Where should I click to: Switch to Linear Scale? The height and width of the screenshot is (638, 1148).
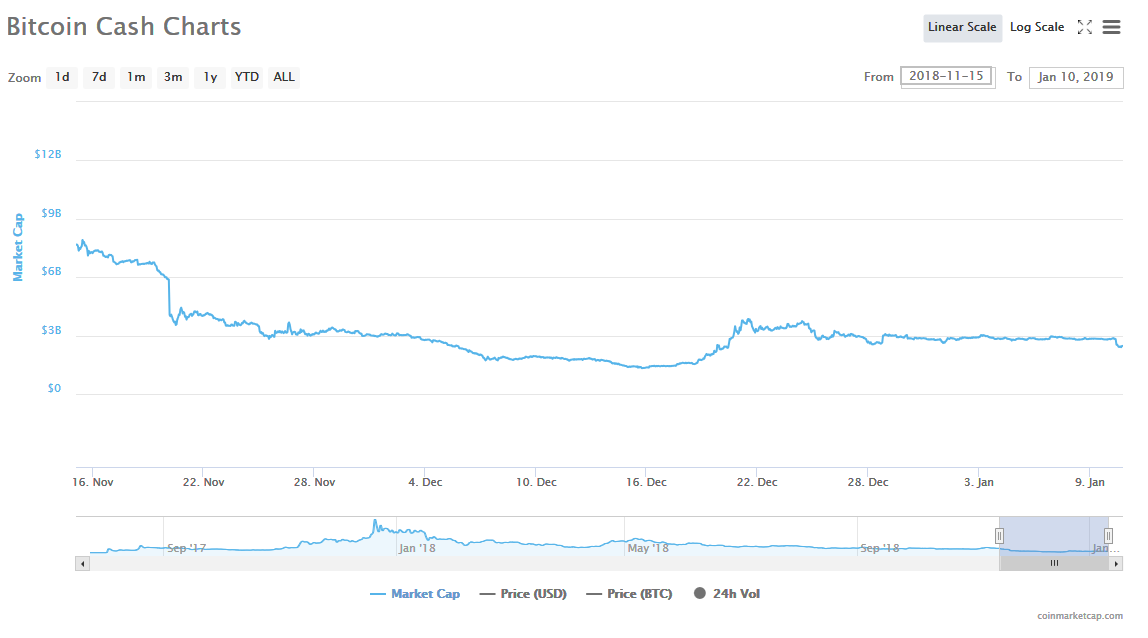(962, 27)
